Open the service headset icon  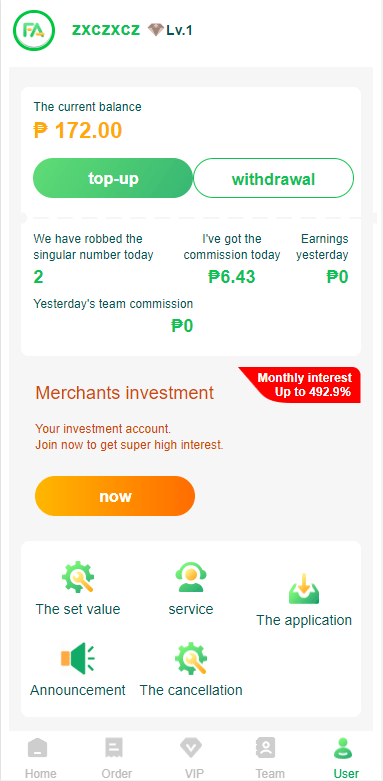point(191,577)
